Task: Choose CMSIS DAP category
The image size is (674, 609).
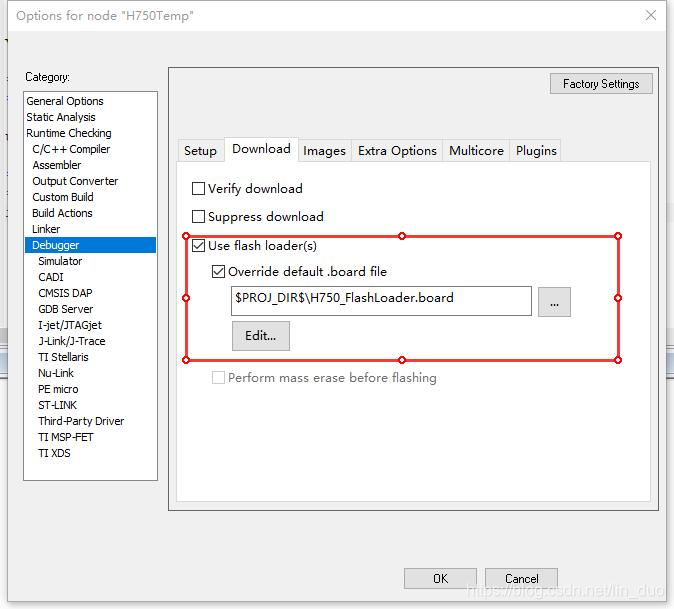Action: (90, 293)
